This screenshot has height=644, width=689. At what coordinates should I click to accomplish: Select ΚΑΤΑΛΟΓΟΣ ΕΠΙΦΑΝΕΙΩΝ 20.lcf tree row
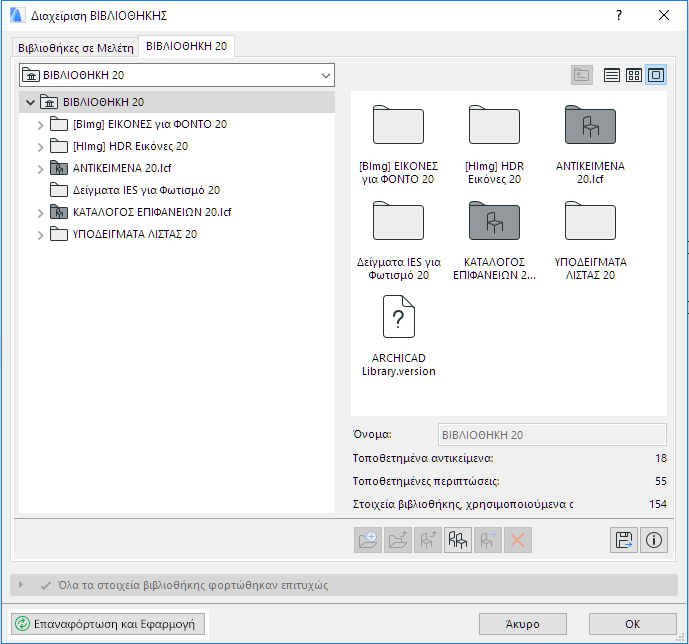(x=177, y=212)
